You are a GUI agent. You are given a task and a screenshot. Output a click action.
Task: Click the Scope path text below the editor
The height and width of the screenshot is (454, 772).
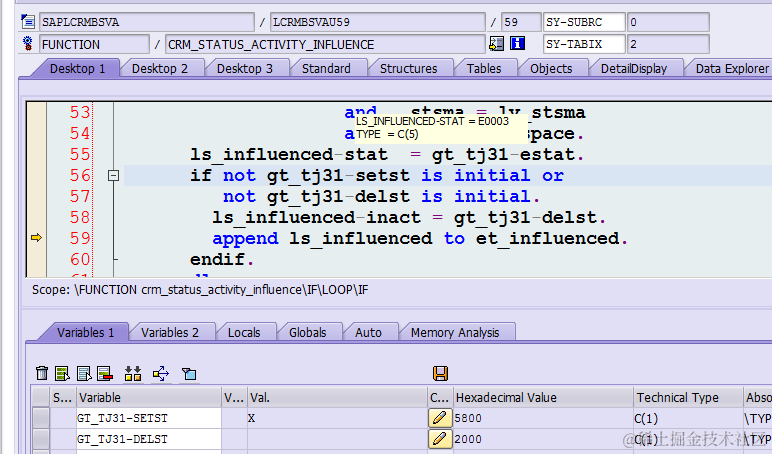(199, 290)
